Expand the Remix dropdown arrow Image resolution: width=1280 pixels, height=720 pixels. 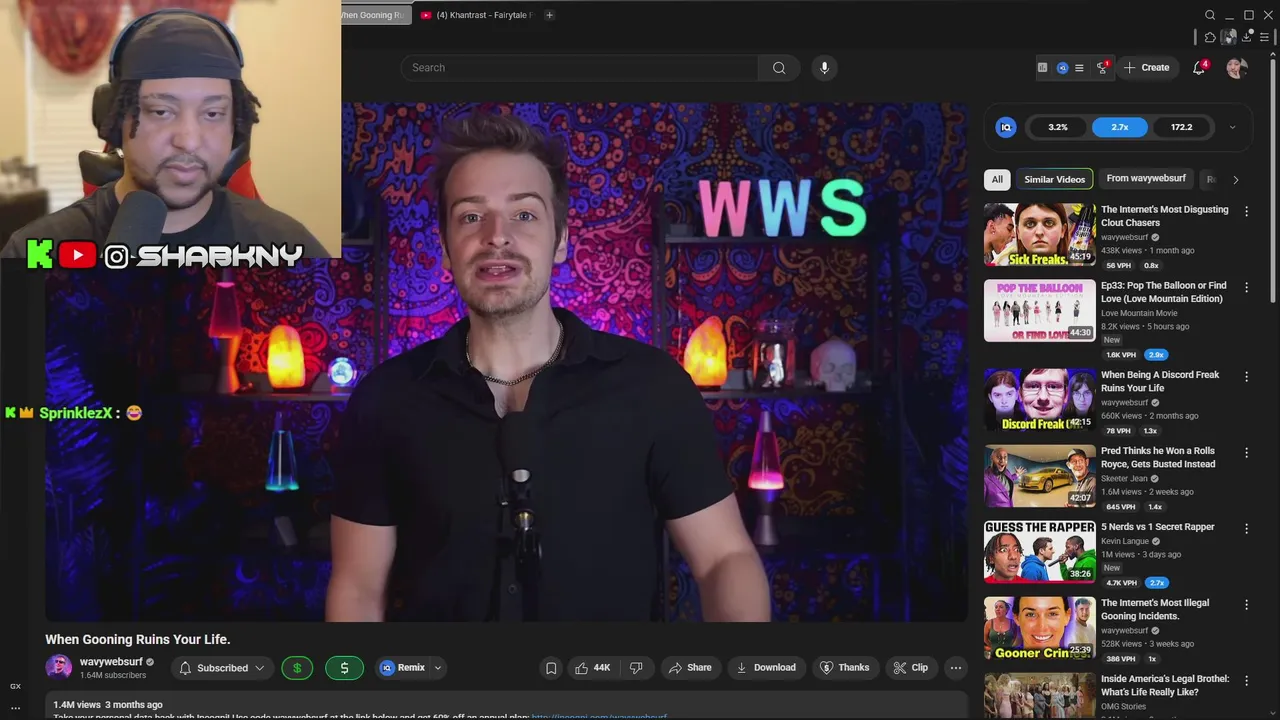[437, 668]
